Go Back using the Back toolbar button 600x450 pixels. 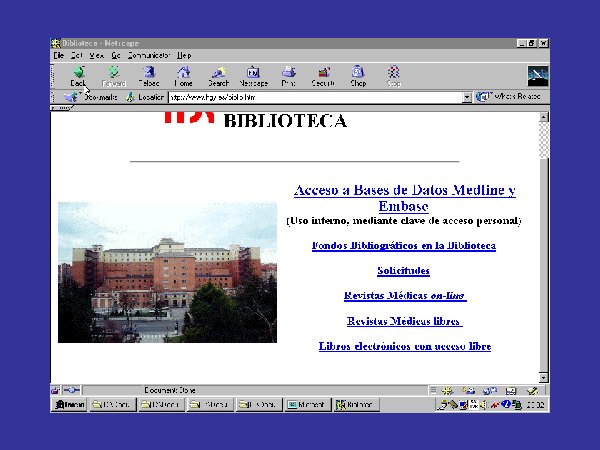pyautogui.click(x=78, y=76)
